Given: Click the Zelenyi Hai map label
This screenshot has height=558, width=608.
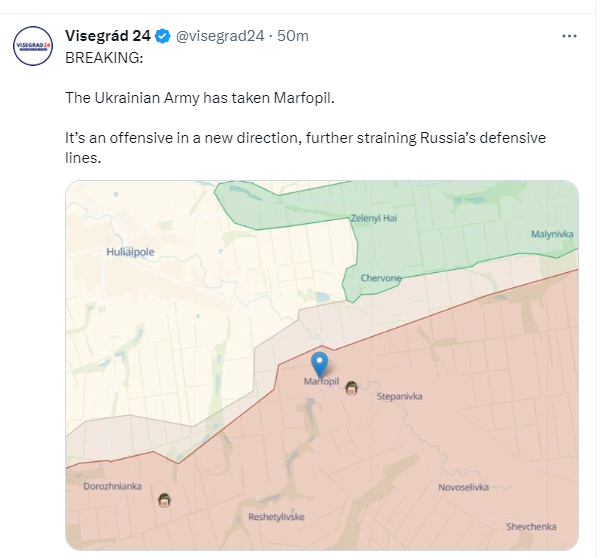Looking at the screenshot, I should 374,218.
